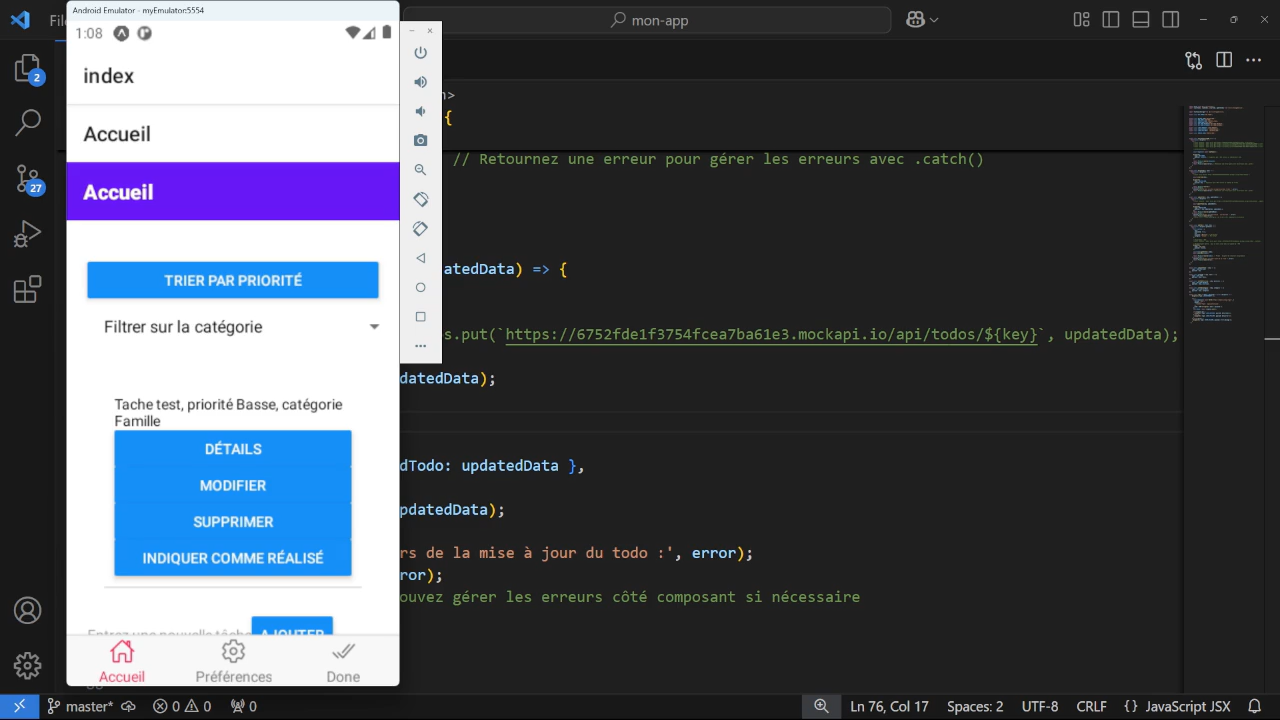Increase volume using the emulator toolbar icon
The image size is (1280, 720).
coord(420,82)
